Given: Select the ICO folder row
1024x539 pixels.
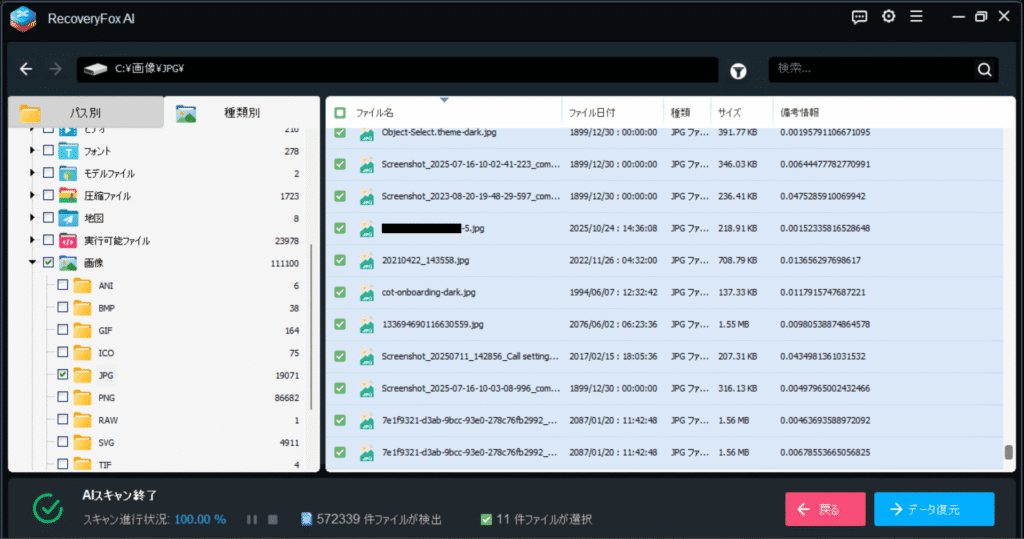Looking at the screenshot, I should coord(178,353).
